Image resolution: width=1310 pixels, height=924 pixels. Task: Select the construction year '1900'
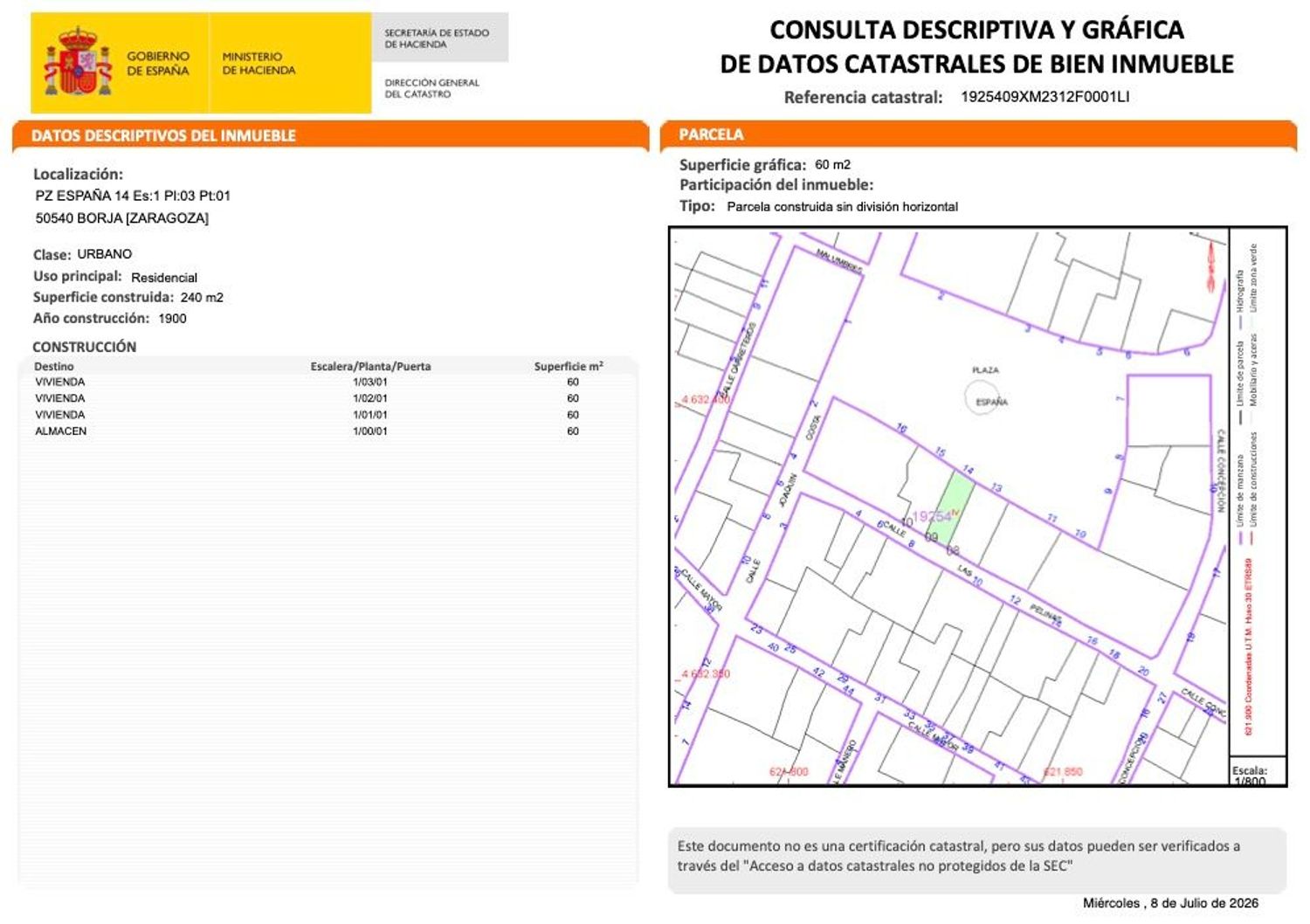(x=172, y=319)
